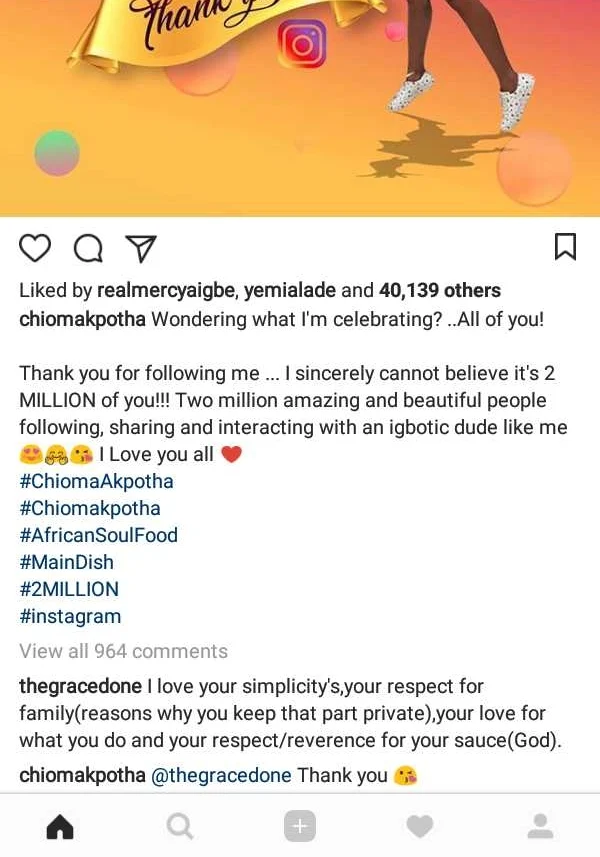Tap the post image with Instagram logo
The width and height of the screenshot is (600, 857).
coord(300,100)
